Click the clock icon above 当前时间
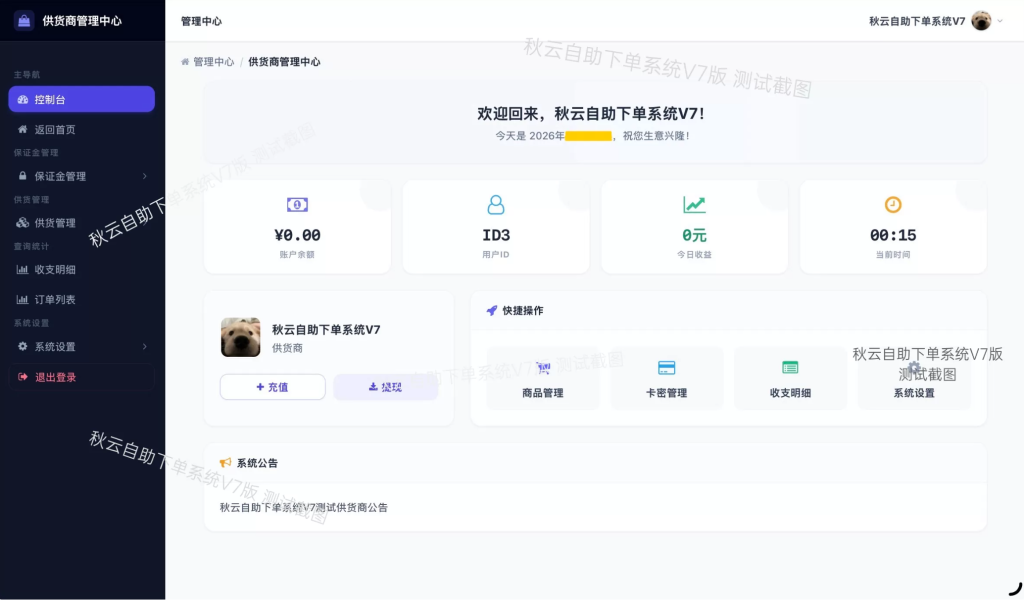 point(893,205)
